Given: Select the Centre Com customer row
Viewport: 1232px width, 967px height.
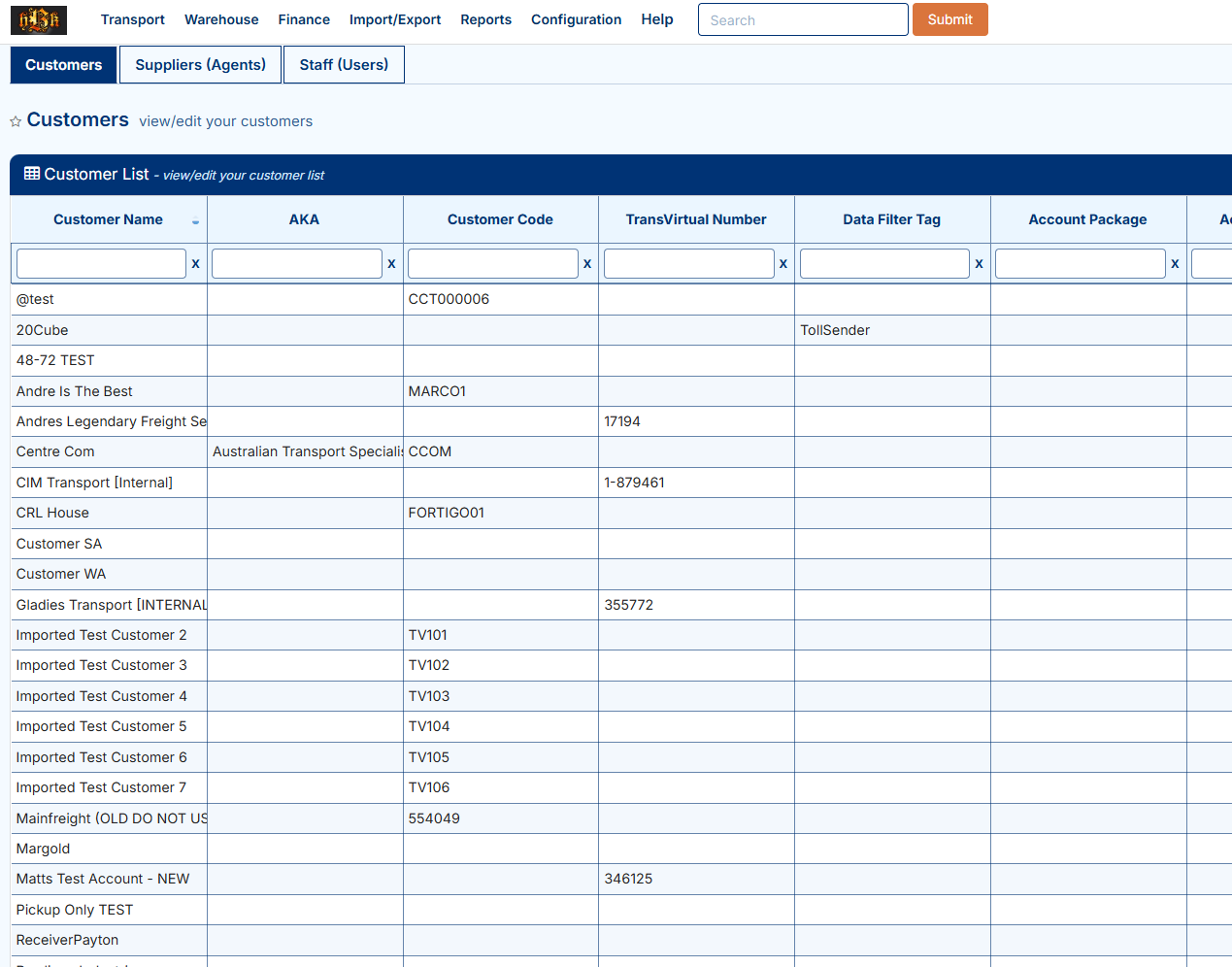Looking at the screenshot, I should (x=55, y=451).
